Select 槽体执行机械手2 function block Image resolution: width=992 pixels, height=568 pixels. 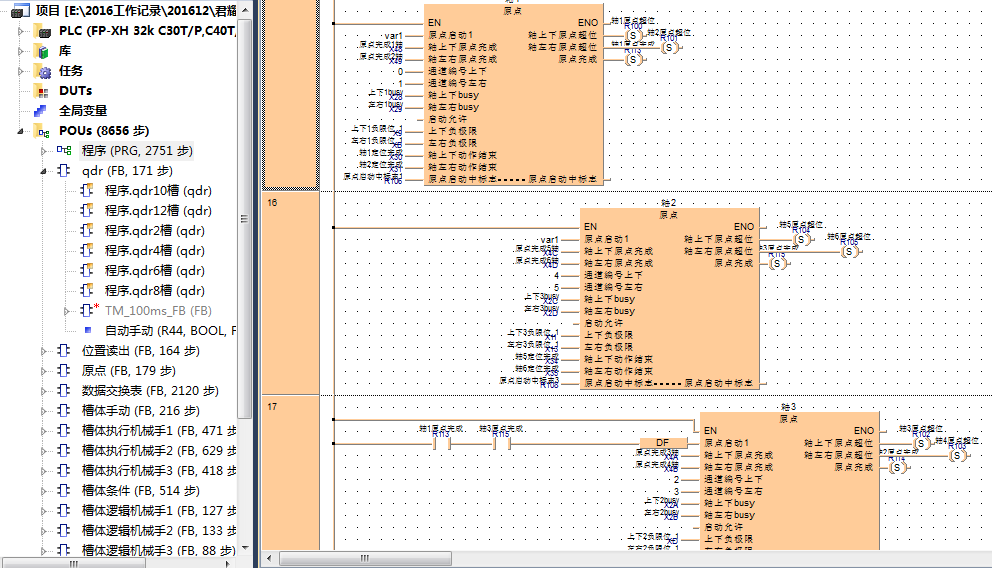pos(158,451)
